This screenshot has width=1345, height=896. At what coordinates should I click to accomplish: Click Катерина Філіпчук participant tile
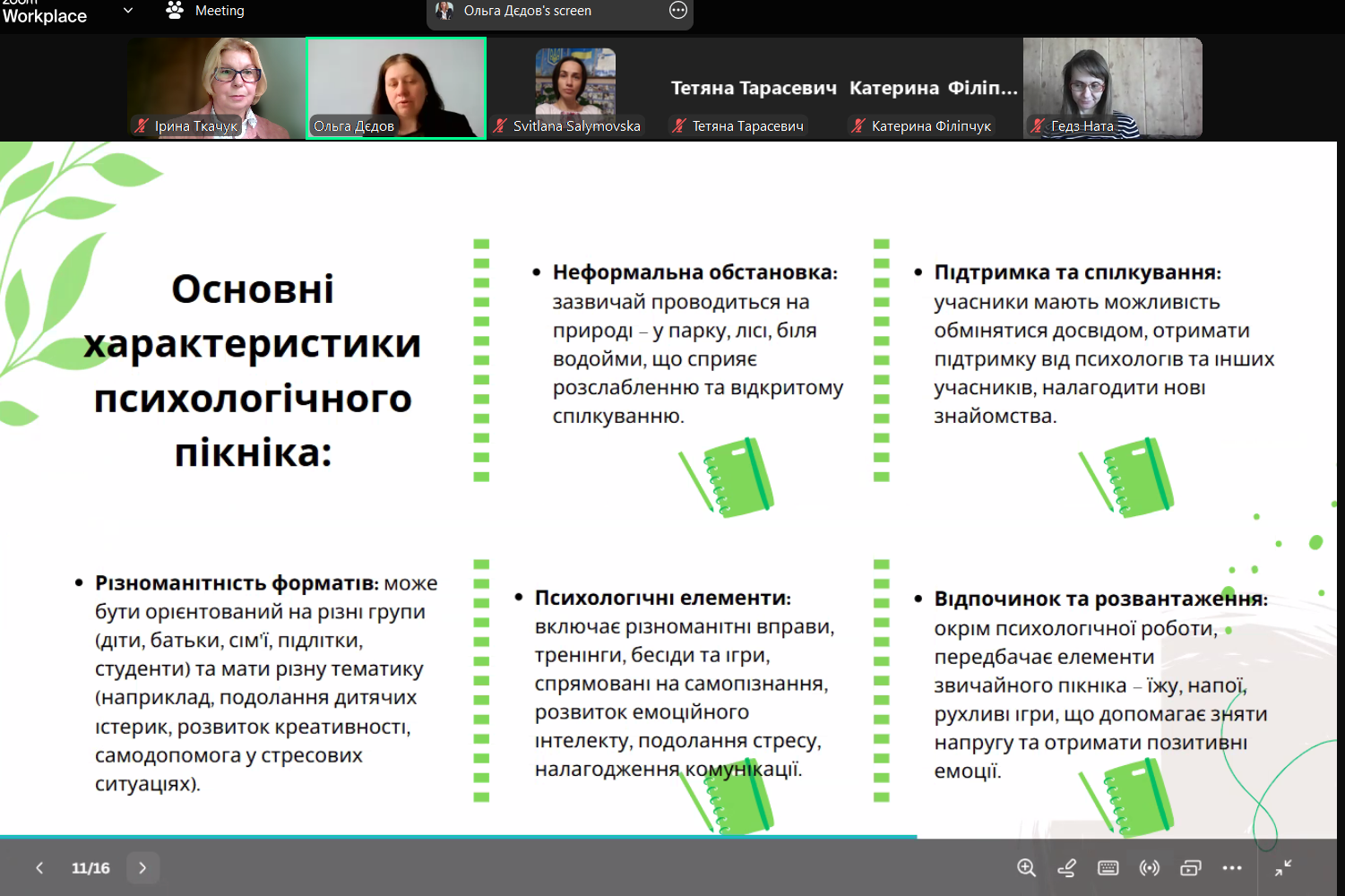tap(933, 88)
